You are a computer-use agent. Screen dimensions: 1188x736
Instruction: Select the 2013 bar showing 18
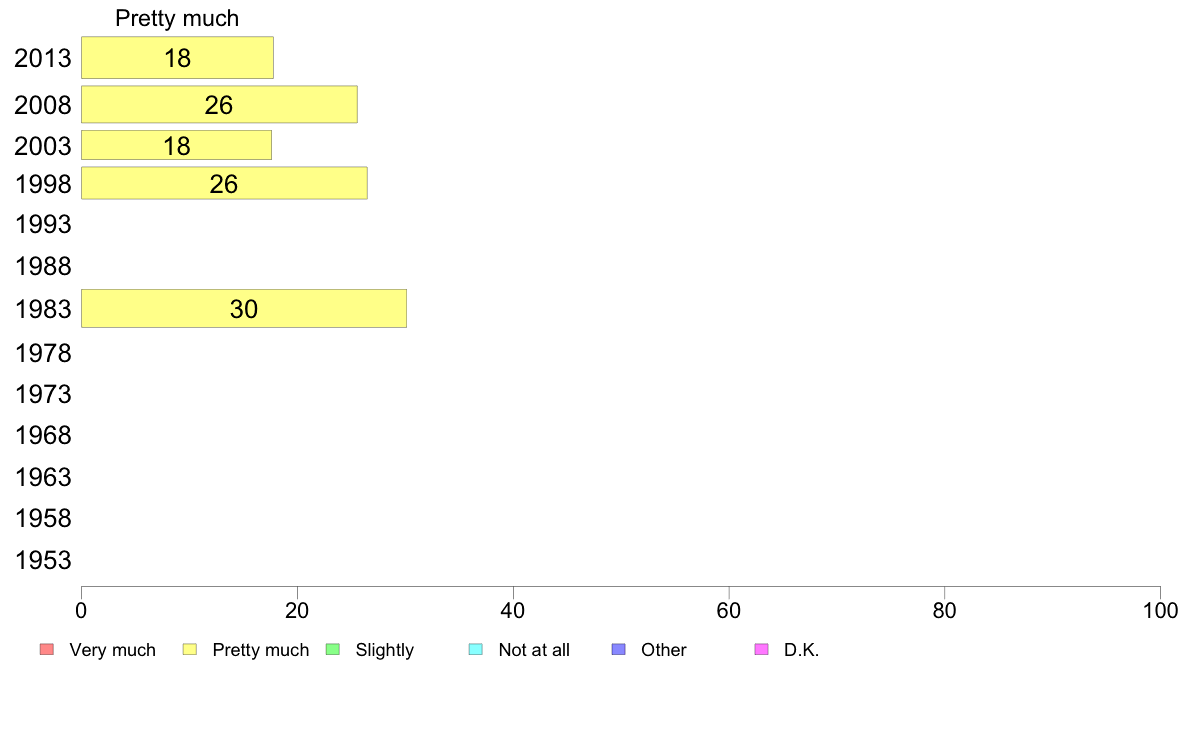click(177, 58)
